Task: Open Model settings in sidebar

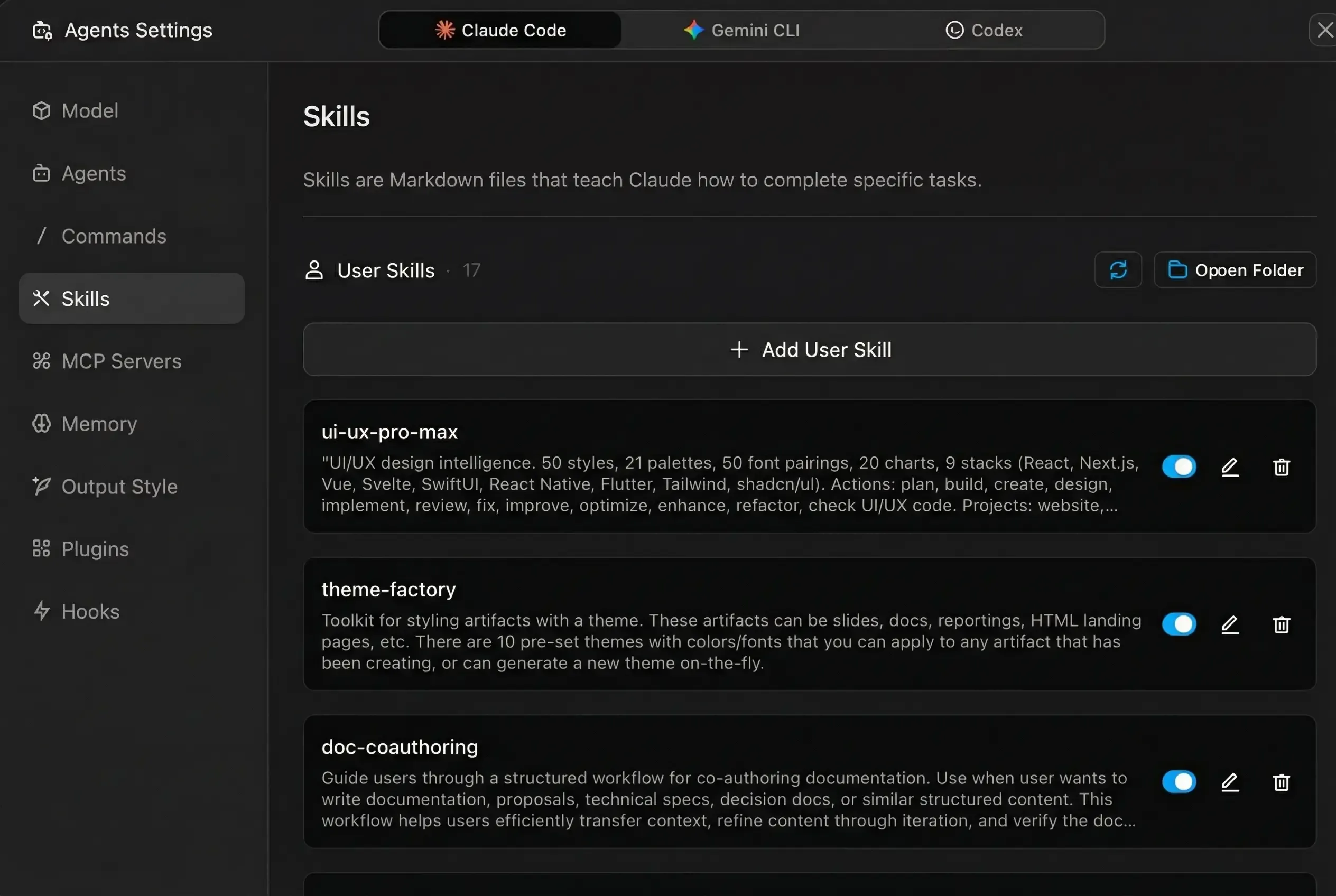Action: pyautogui.click(x=90, y=111)
